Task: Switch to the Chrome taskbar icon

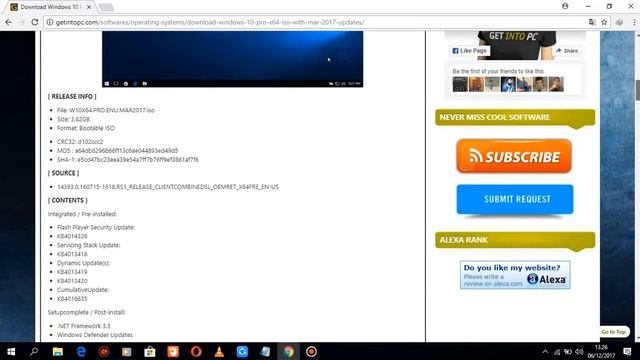Action: (x=288, y=351)
